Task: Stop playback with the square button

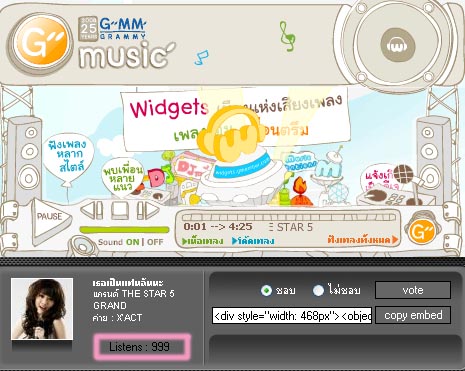Action: click(x=120, y=210)
